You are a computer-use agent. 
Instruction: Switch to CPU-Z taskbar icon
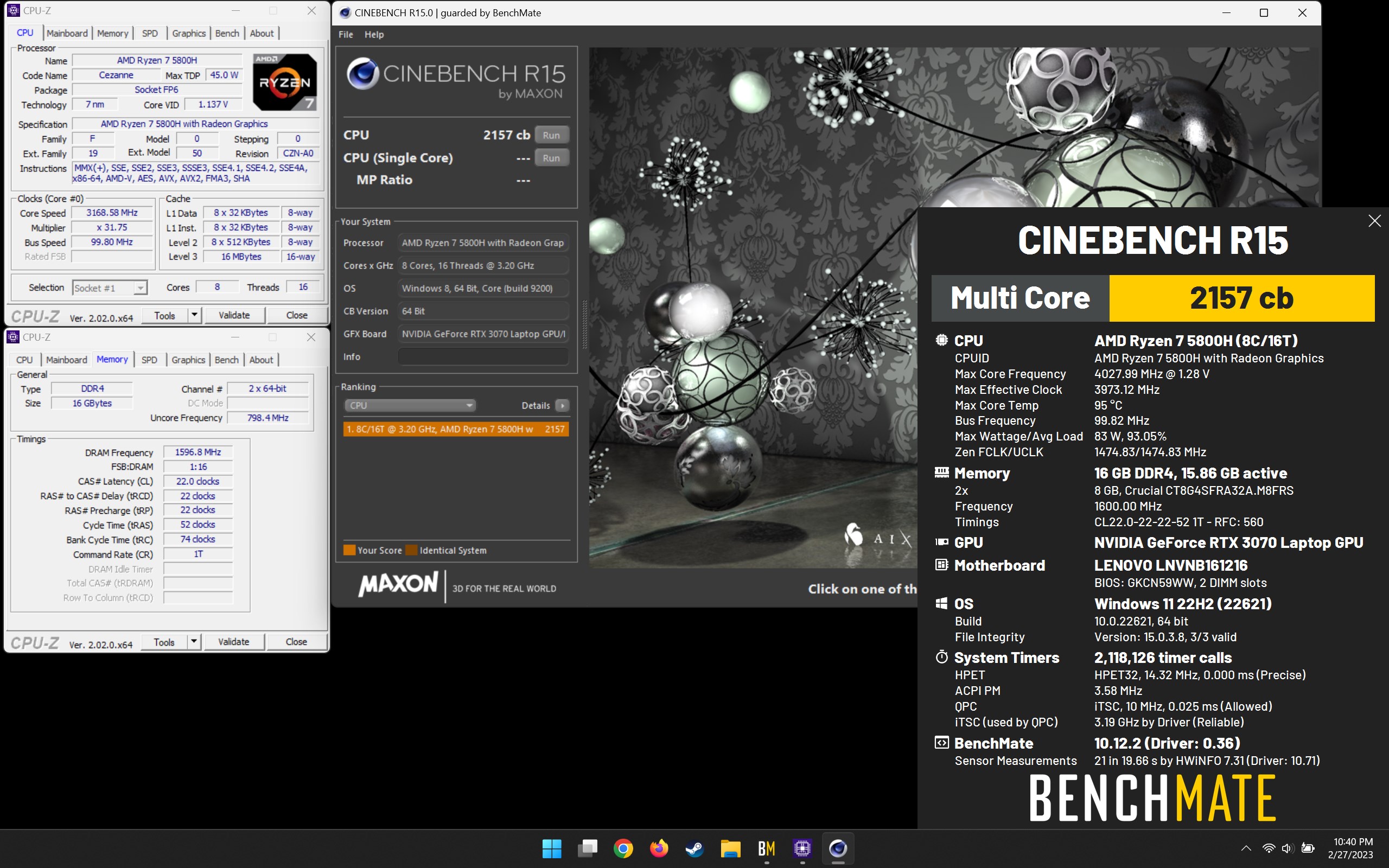[x=802, y=848]
